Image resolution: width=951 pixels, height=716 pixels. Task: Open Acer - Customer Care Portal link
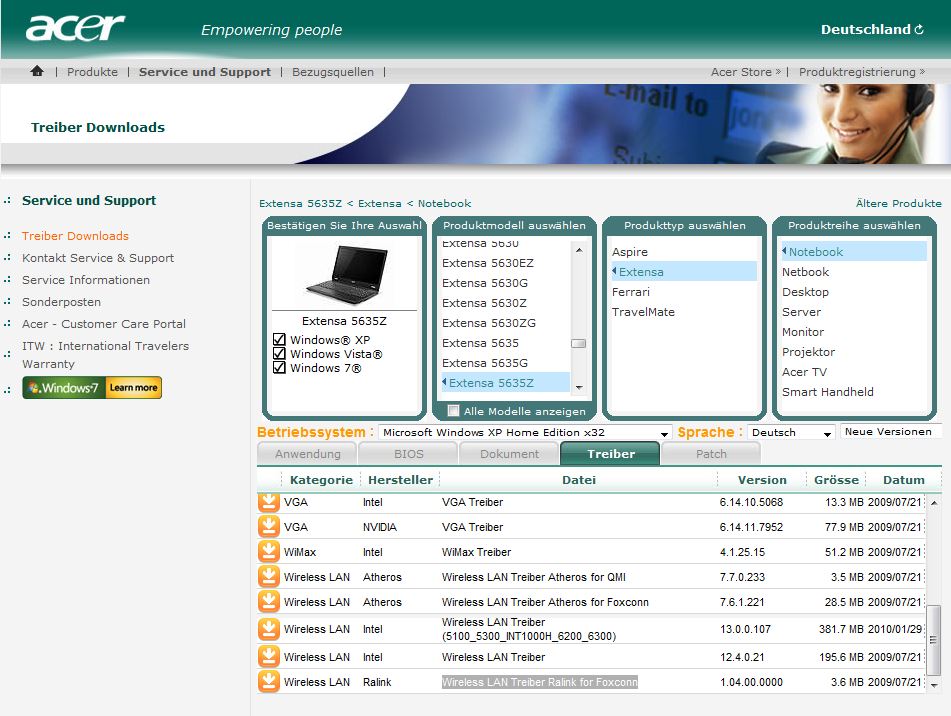coord(104,324)
